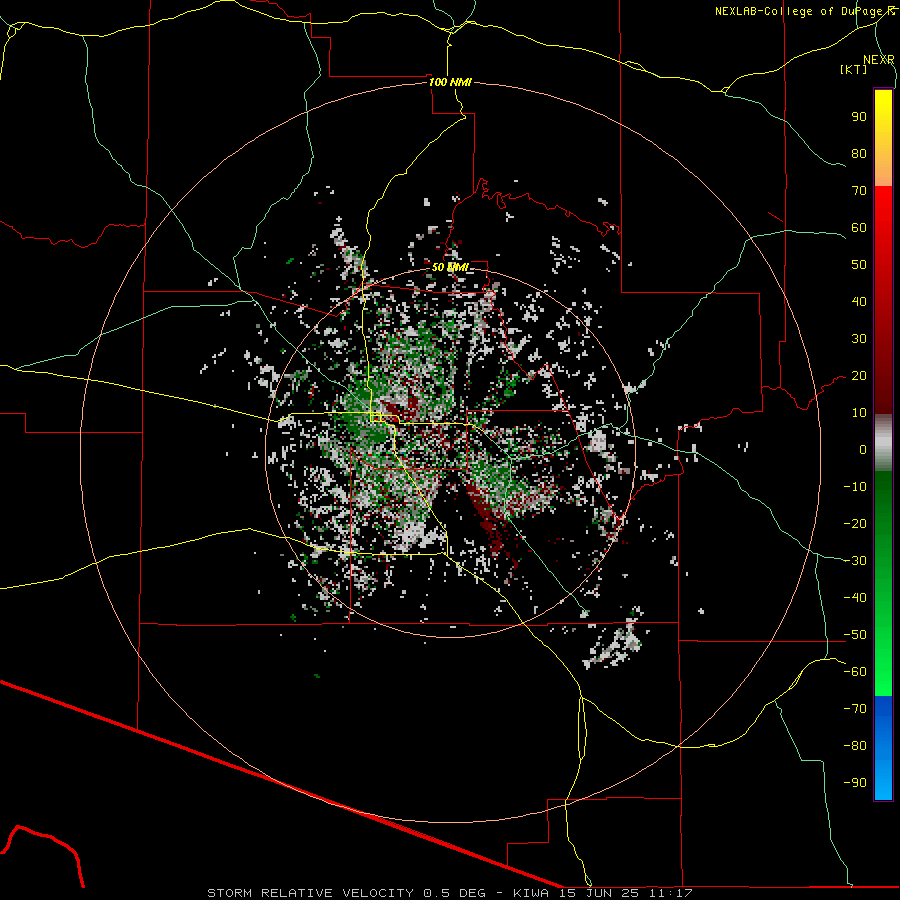Select the 80 knot scale label
The image size is (900, 900).
(x=859, y=154)
